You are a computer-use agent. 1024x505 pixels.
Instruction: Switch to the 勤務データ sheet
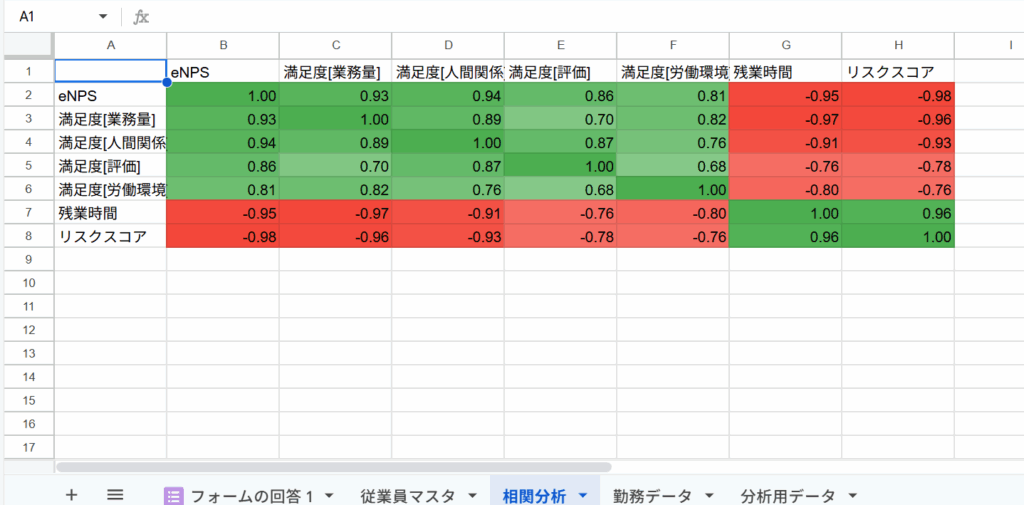pos(653,496)
